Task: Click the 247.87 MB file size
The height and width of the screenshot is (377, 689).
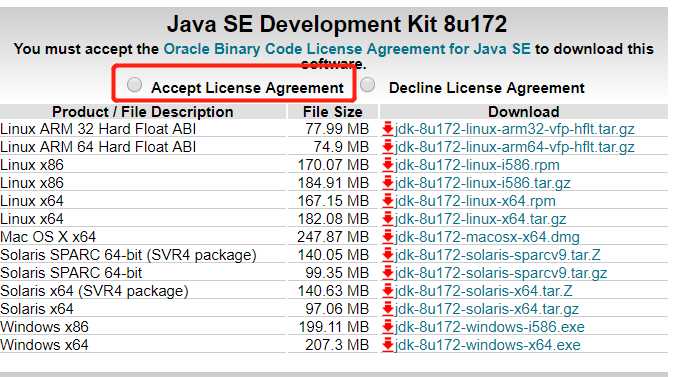Action: pos(333,237)
